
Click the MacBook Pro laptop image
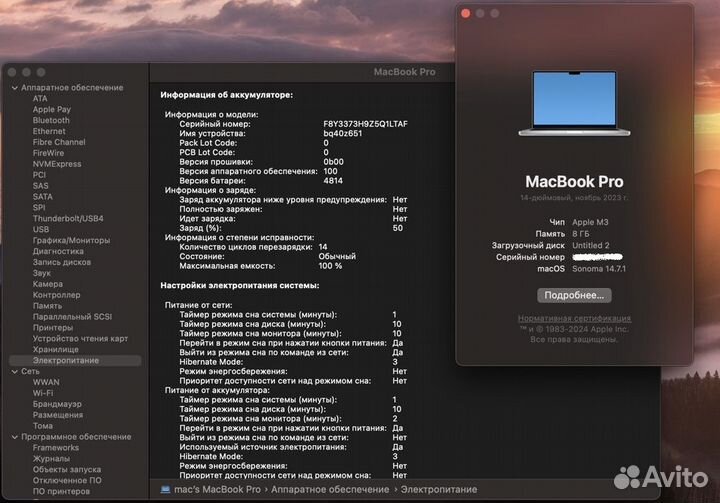pyautogui.click(x=574, y=103)
